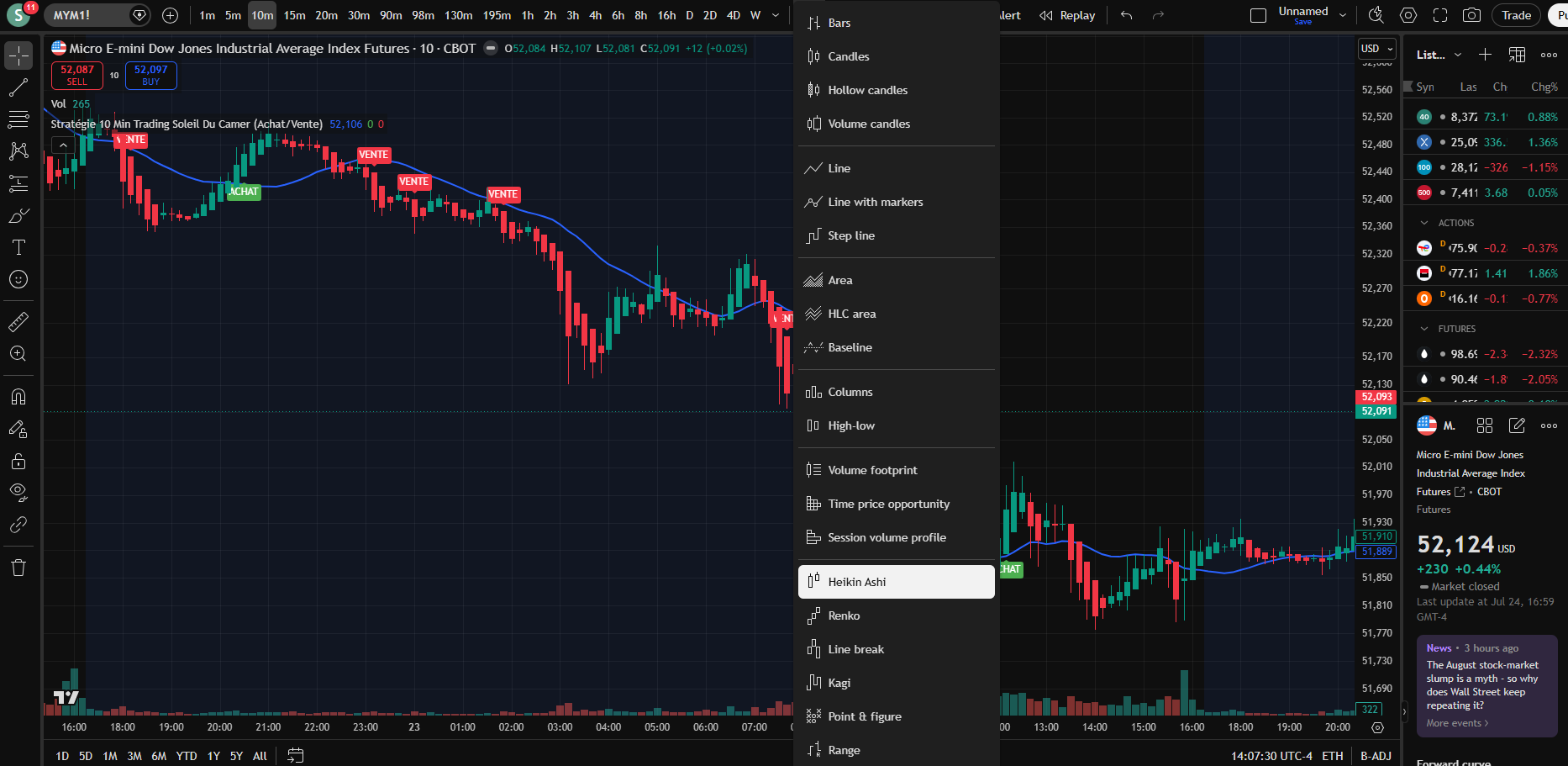Click the SELL 52,087 button
Viewport: 1568px width, 766px height.
[77, 76]
